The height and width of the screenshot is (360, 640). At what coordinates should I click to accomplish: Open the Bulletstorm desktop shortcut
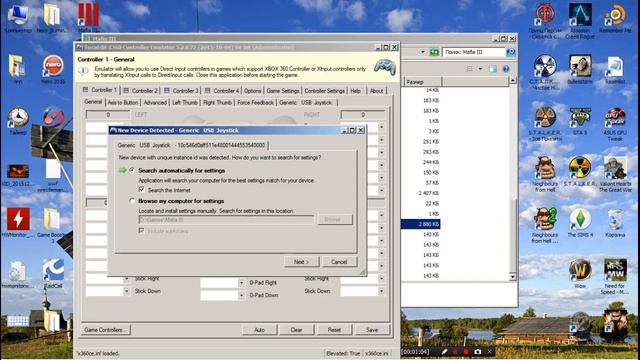(580, 69)
